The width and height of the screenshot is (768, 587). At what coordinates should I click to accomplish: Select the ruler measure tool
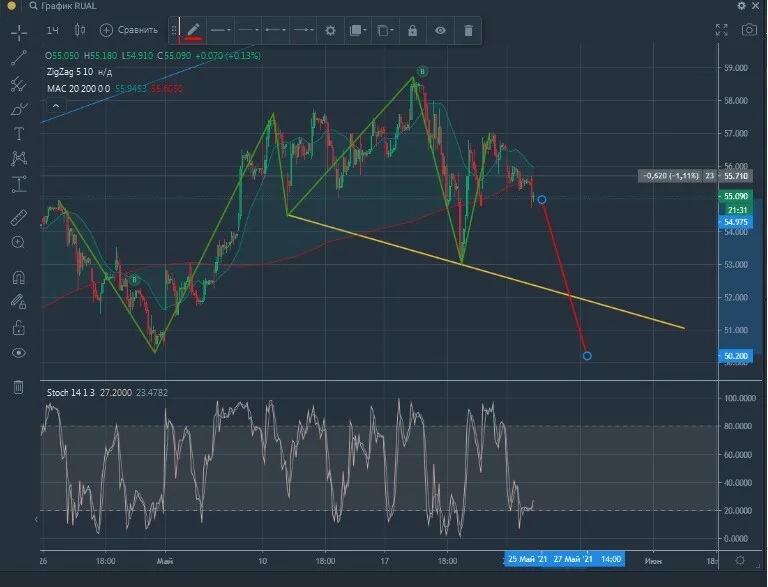click(19, 218)
